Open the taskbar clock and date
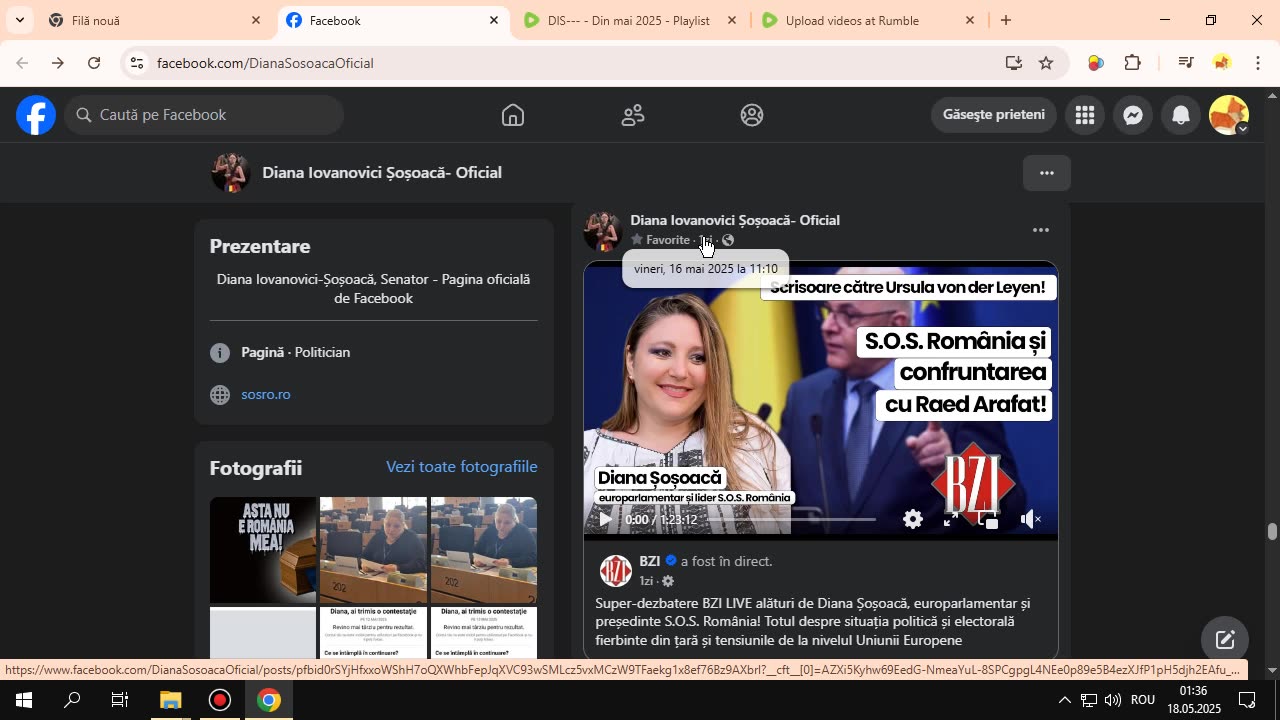Viewport: 1280px width, 720px height. pos(1193,700)
